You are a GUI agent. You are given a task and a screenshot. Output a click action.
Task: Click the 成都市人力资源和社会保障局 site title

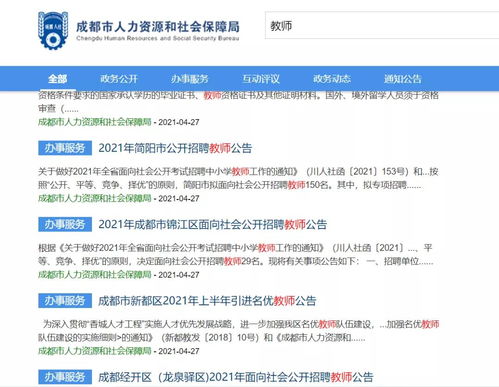158,27
